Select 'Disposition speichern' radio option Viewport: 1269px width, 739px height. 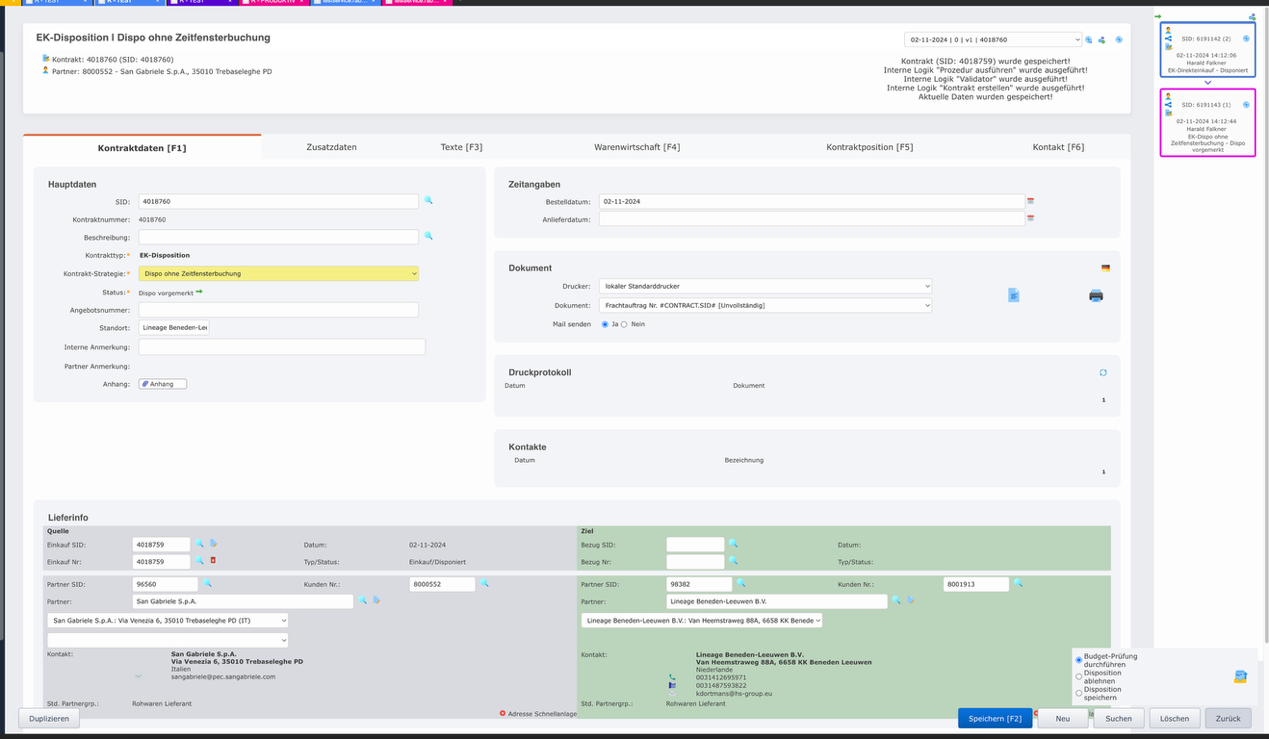click(x=1078, y=693)
